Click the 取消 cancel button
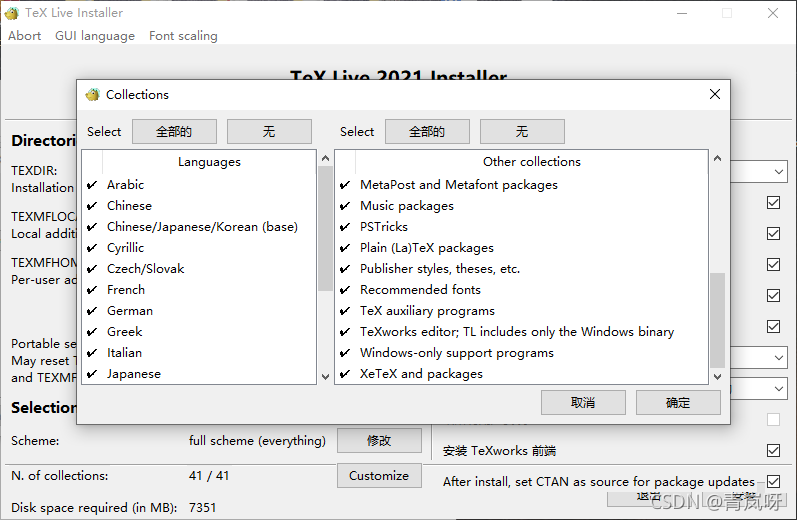The height and width of the screenshot is (520, 797). 583,403
